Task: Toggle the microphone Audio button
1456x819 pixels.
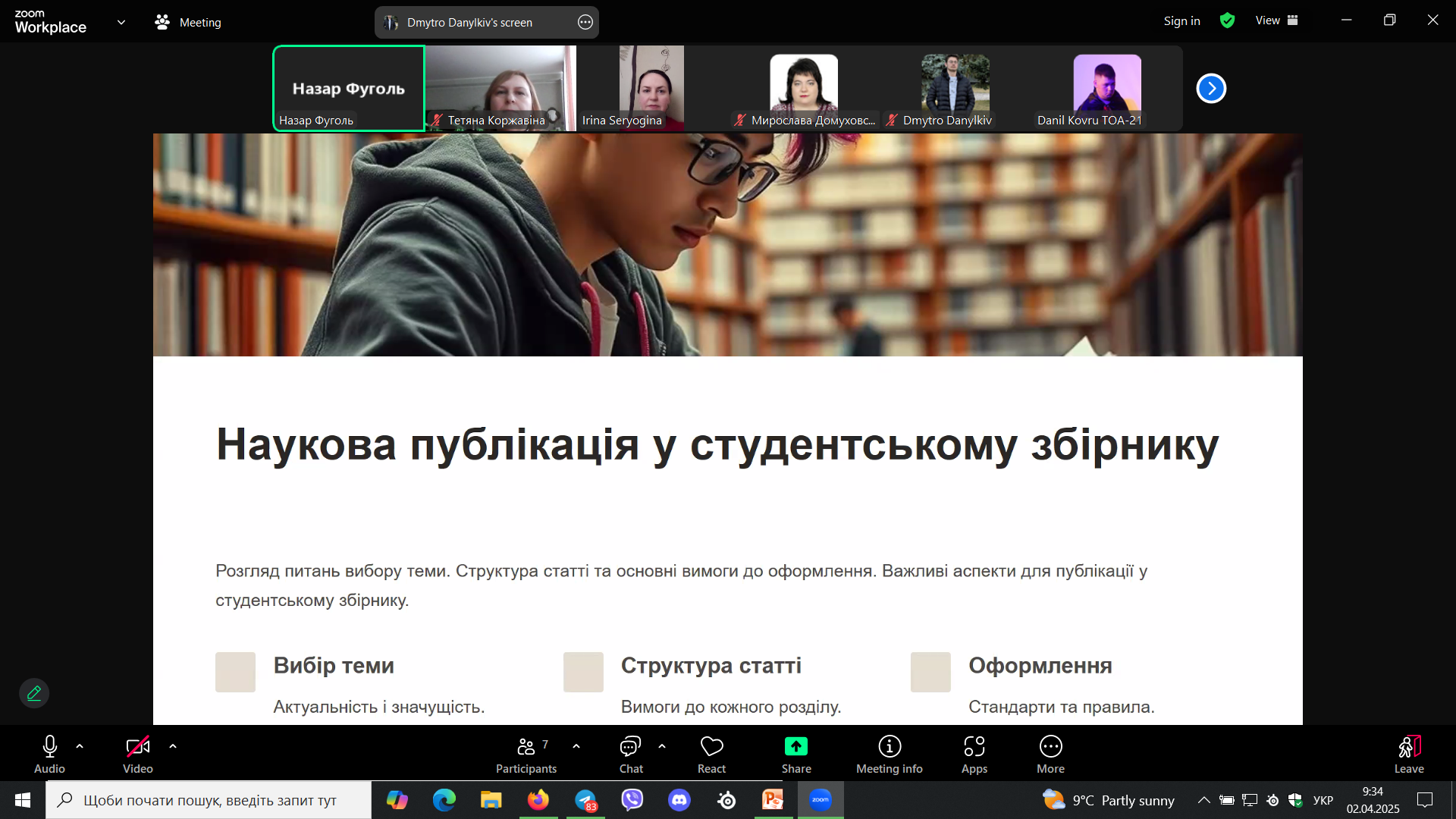Action: pyautogui.click(x=50, y=755)
